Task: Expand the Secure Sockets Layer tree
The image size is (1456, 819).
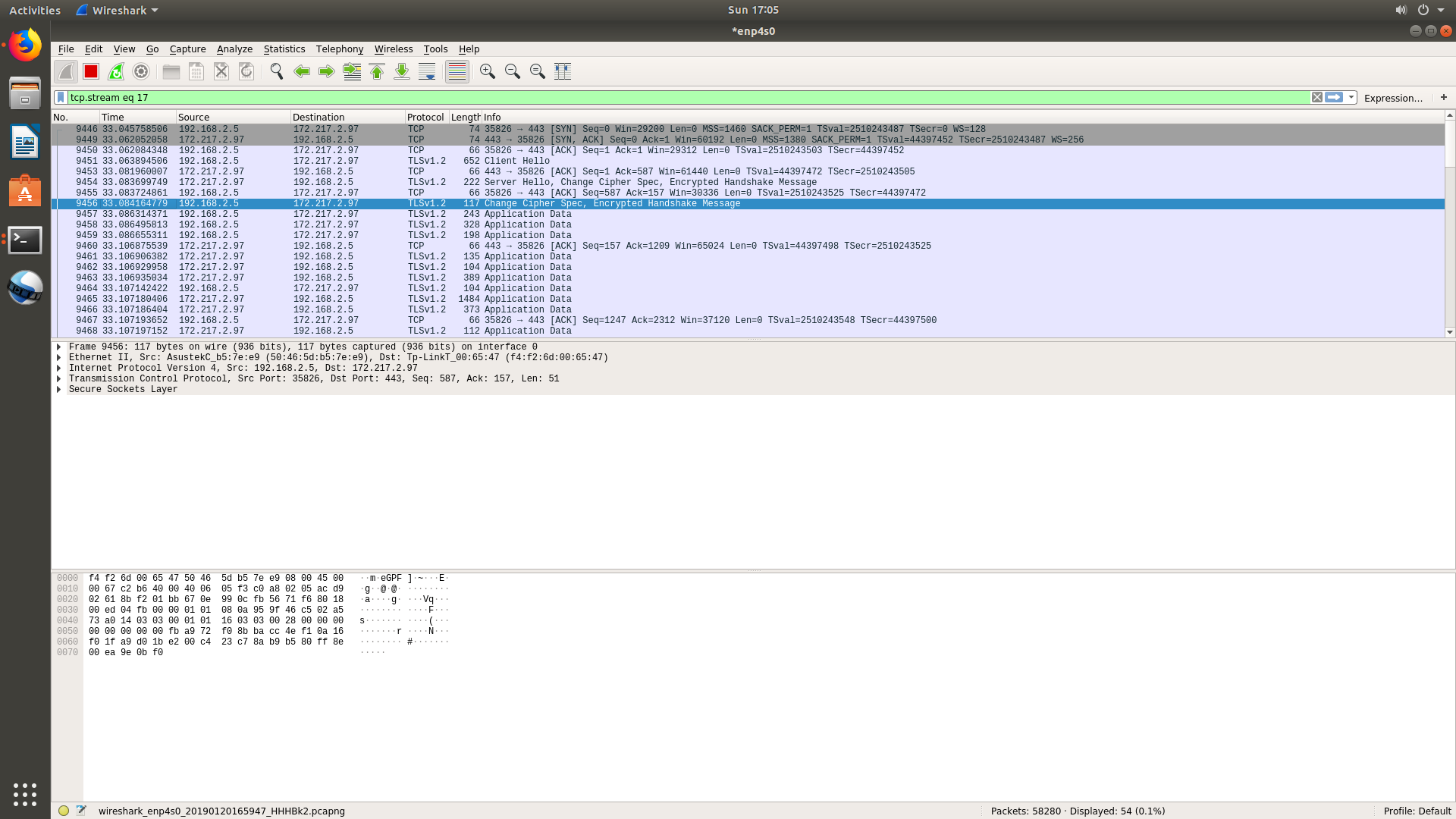Action: pos(58,389)
